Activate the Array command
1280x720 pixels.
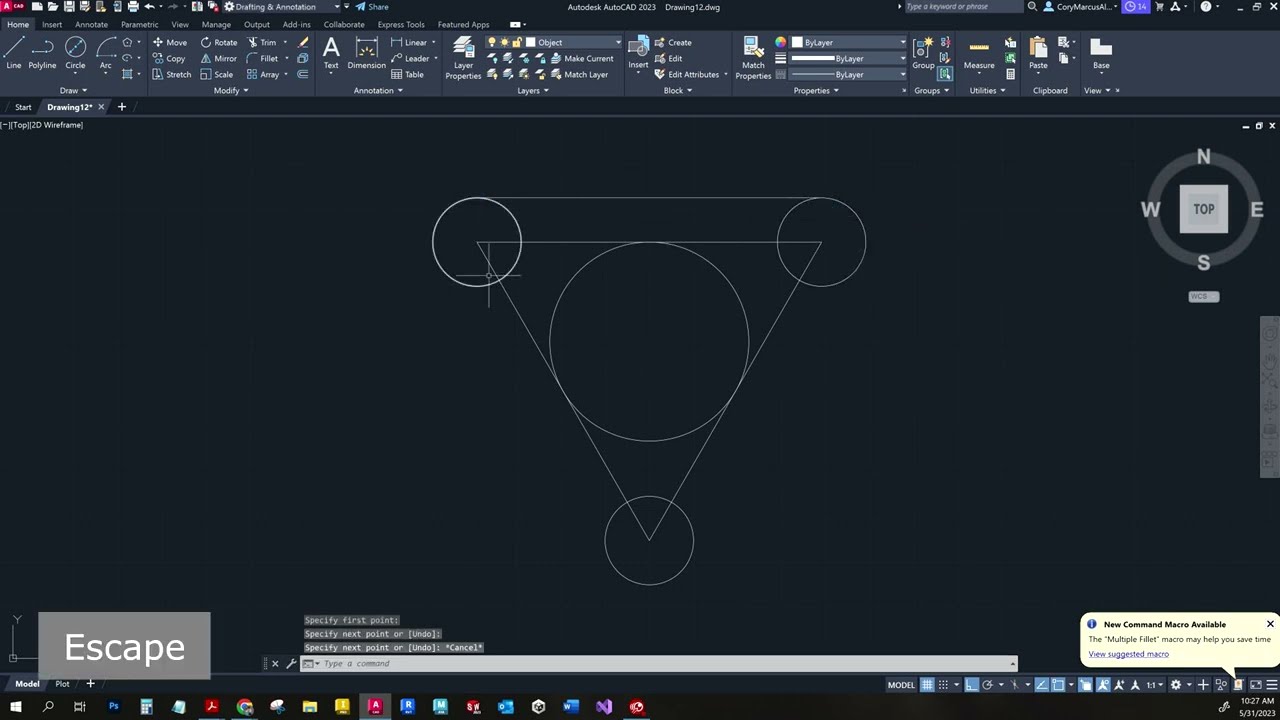[263, 74]
